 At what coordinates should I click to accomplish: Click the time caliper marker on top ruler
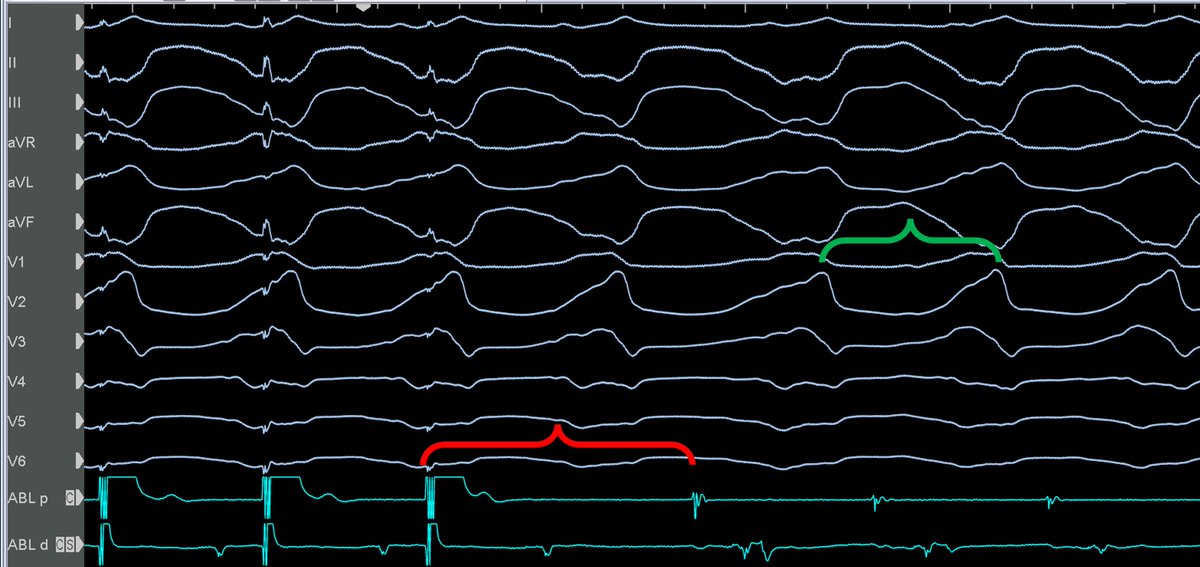pos(363,6)
